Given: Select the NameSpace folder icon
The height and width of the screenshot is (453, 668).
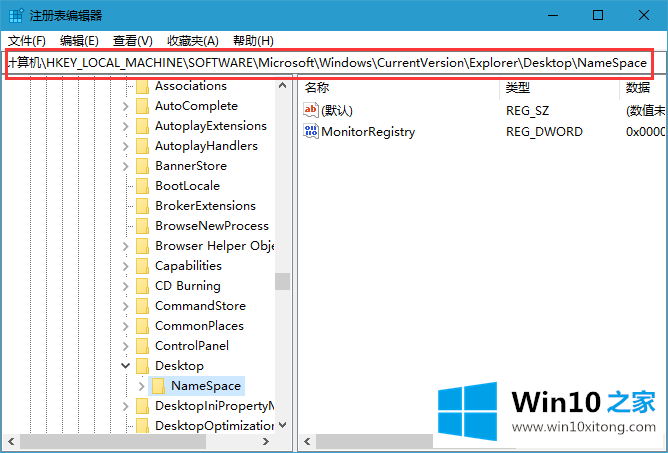Looking at the screenshot, I should tap(158, 386).
